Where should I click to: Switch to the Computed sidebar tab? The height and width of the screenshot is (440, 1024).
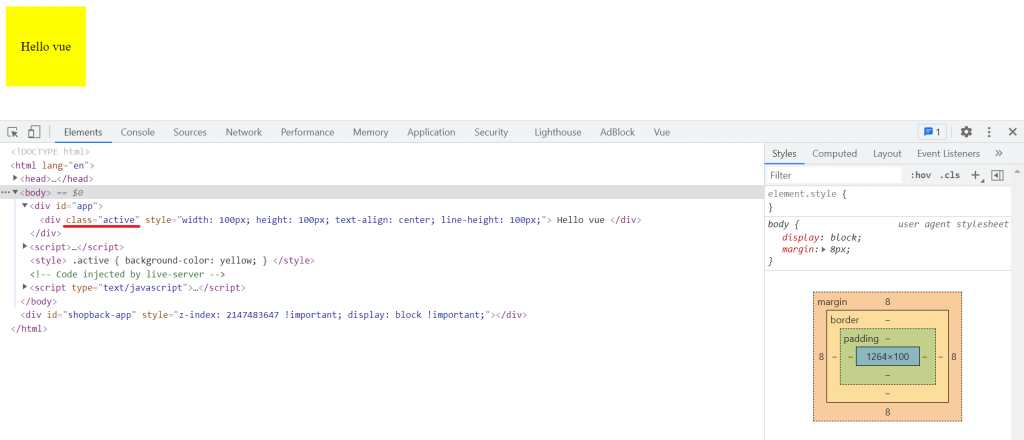(x=835, y=153)
